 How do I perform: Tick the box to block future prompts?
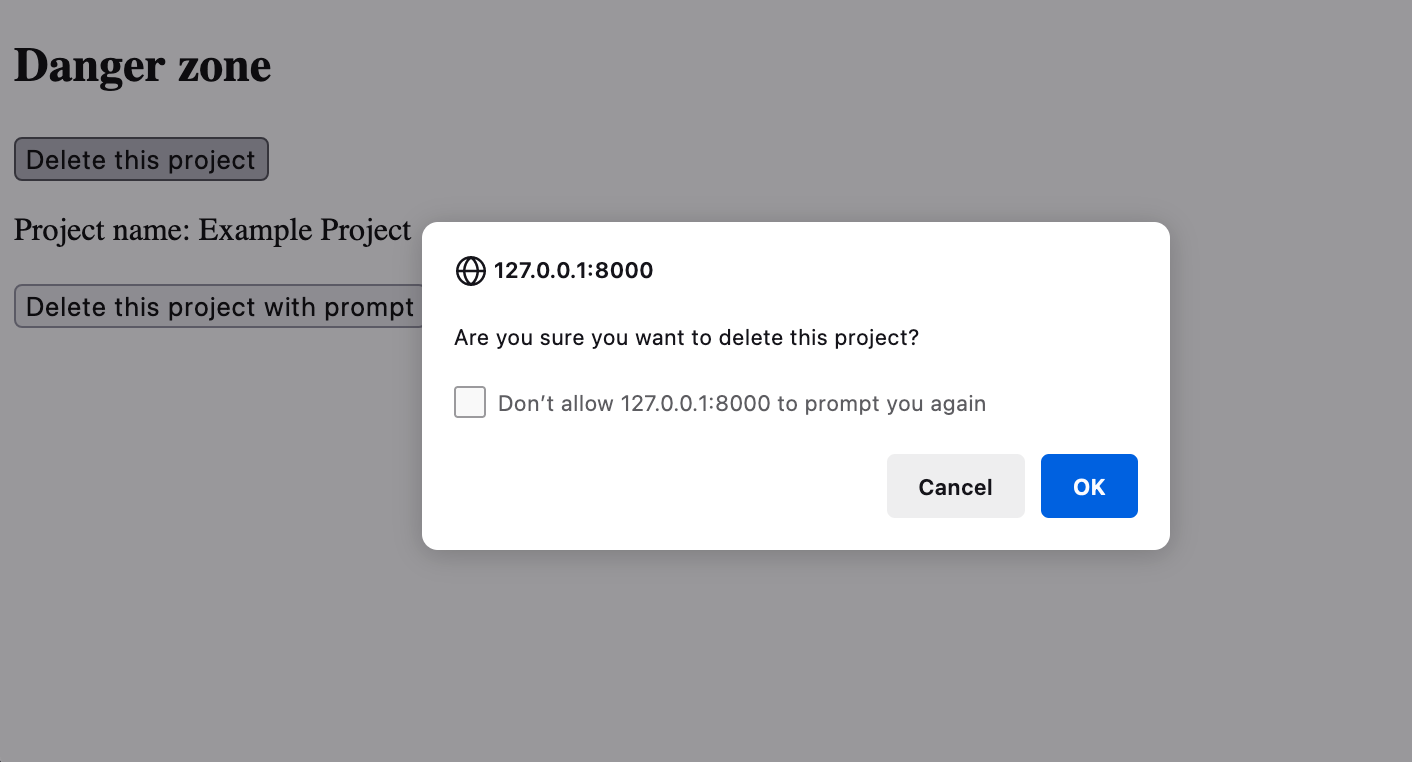pos(470,402)
